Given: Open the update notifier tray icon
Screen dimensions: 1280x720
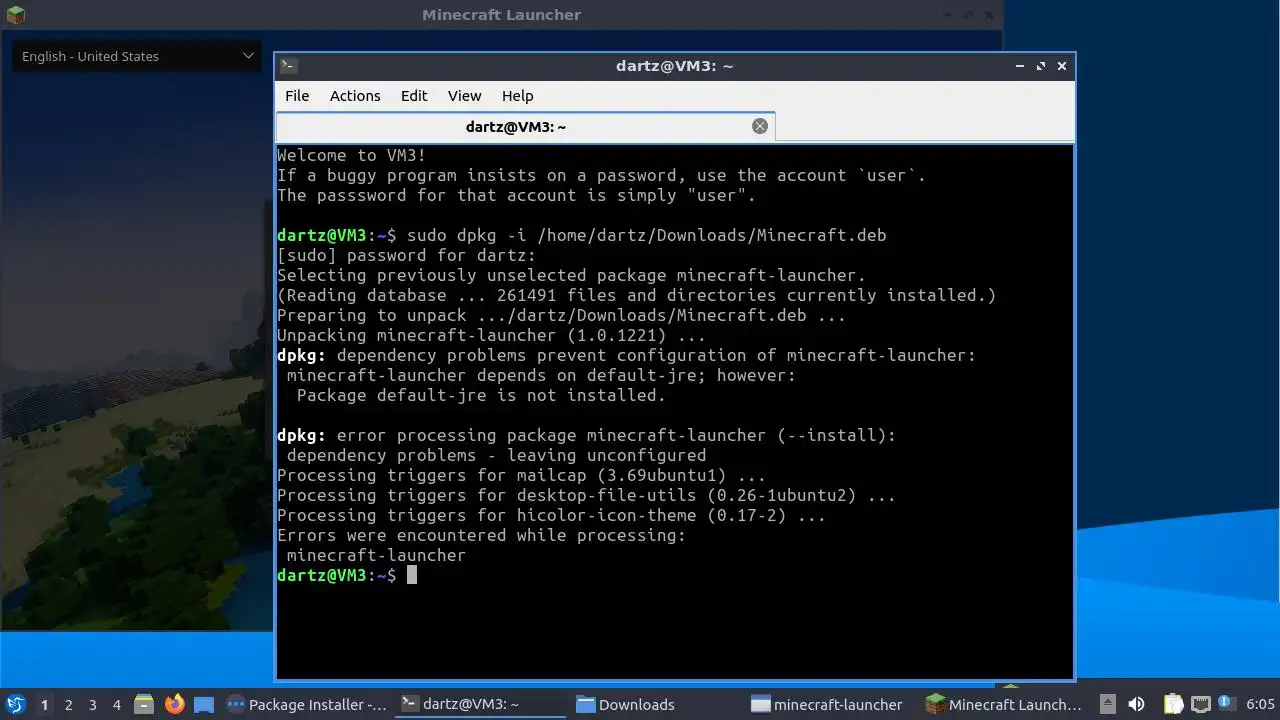Looking at the screenshot, I should [x=1225, y=703].
